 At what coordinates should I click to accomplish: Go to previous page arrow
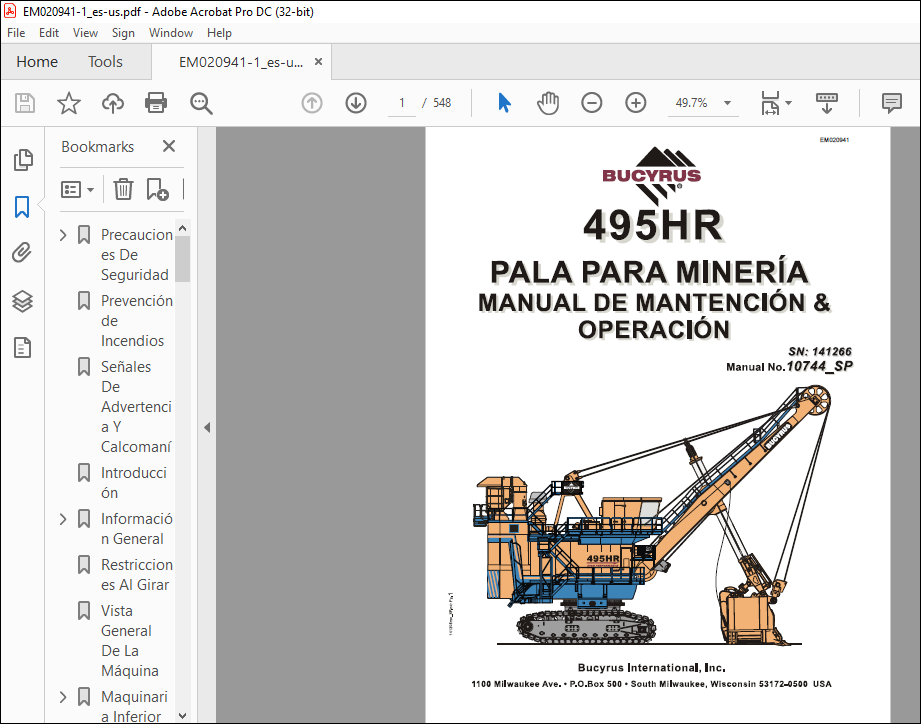tap(312, 103)
